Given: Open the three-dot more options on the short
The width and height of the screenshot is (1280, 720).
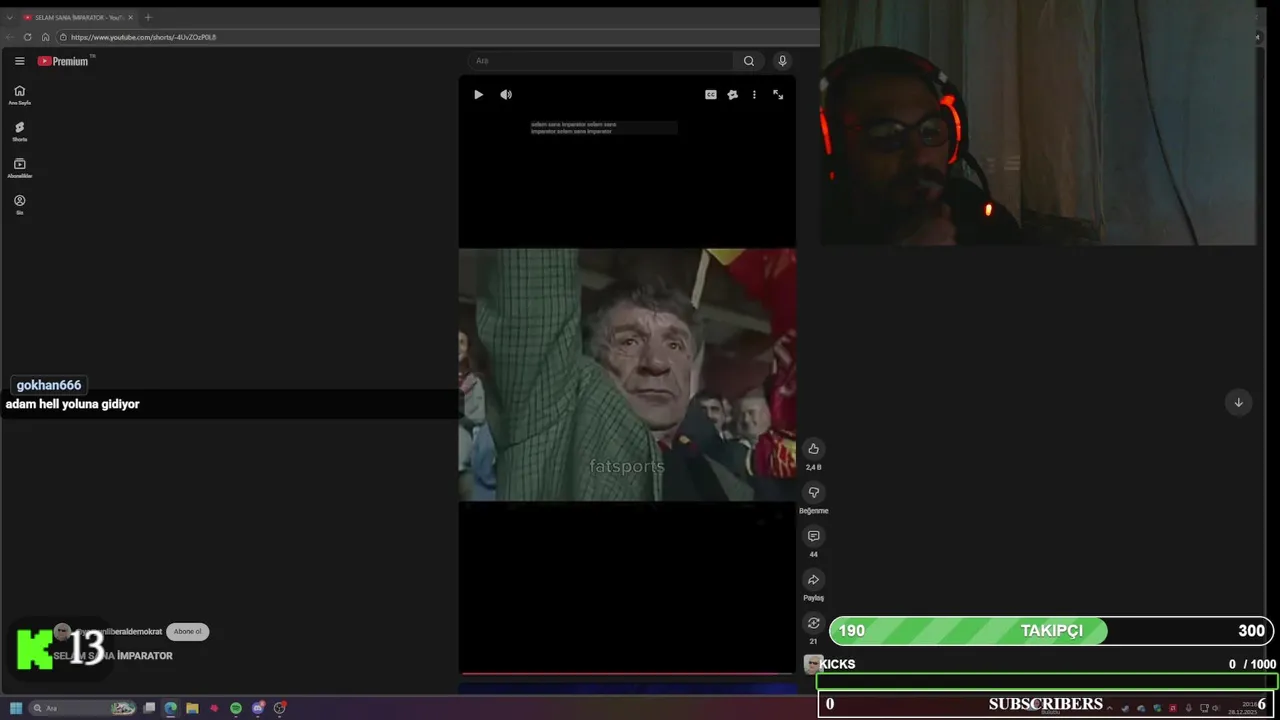Looking at the screenshot, I should tap(754, 95).
